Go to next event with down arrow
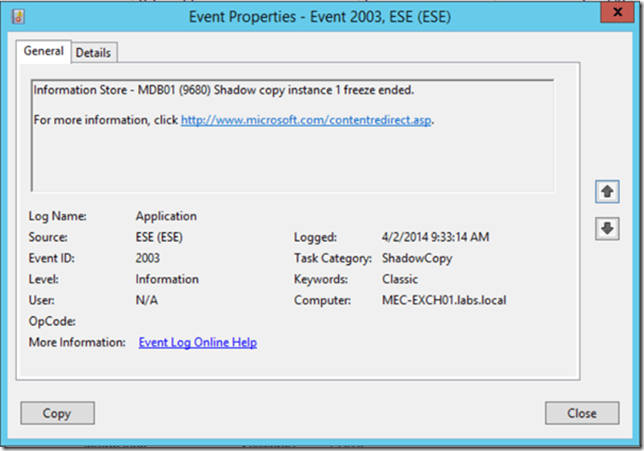644x451 pixels. 606,228
